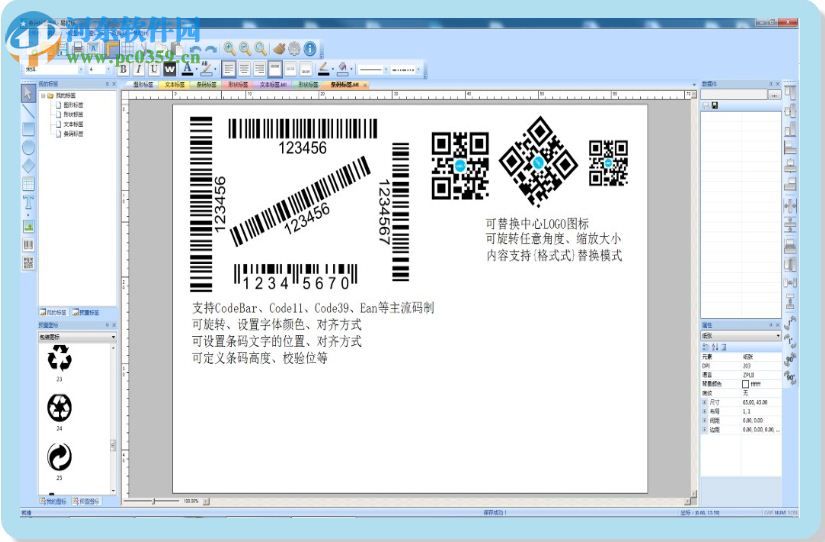825x542 pixels.
Task: Center text horizontally in format bar
Action: coord(244,69)
